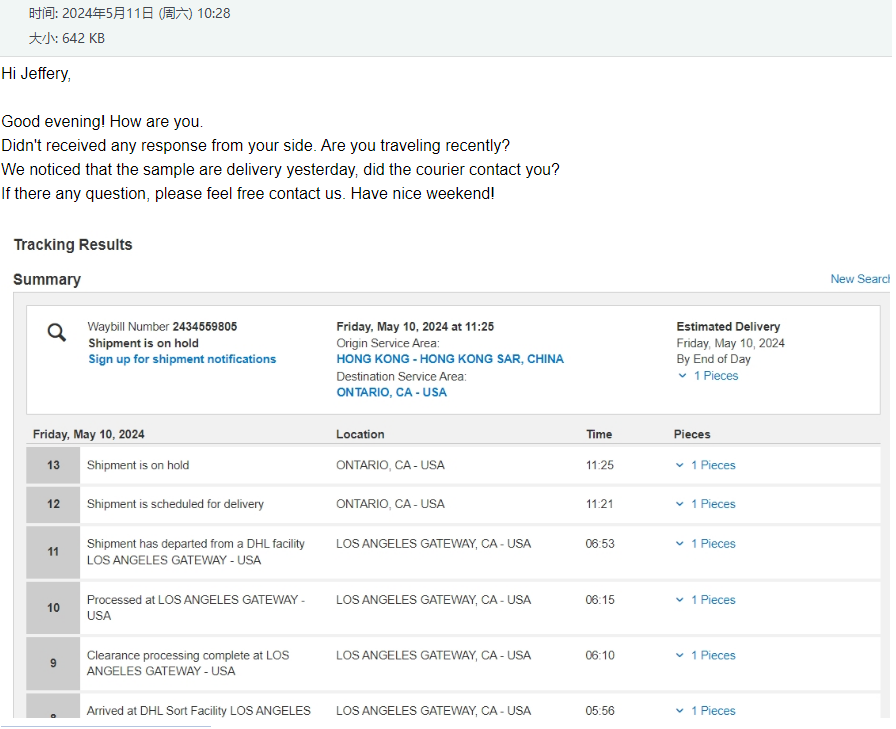Click Sign up for shipment notifications
896x729 pixels.
[182, 359]
